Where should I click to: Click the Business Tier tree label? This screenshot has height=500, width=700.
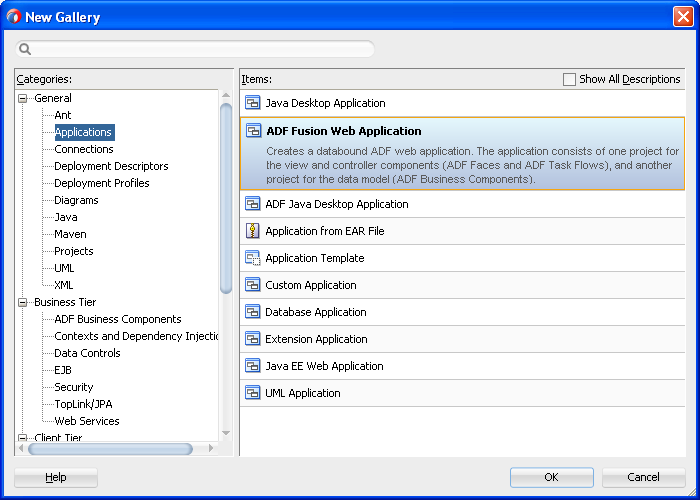point(65,302)
